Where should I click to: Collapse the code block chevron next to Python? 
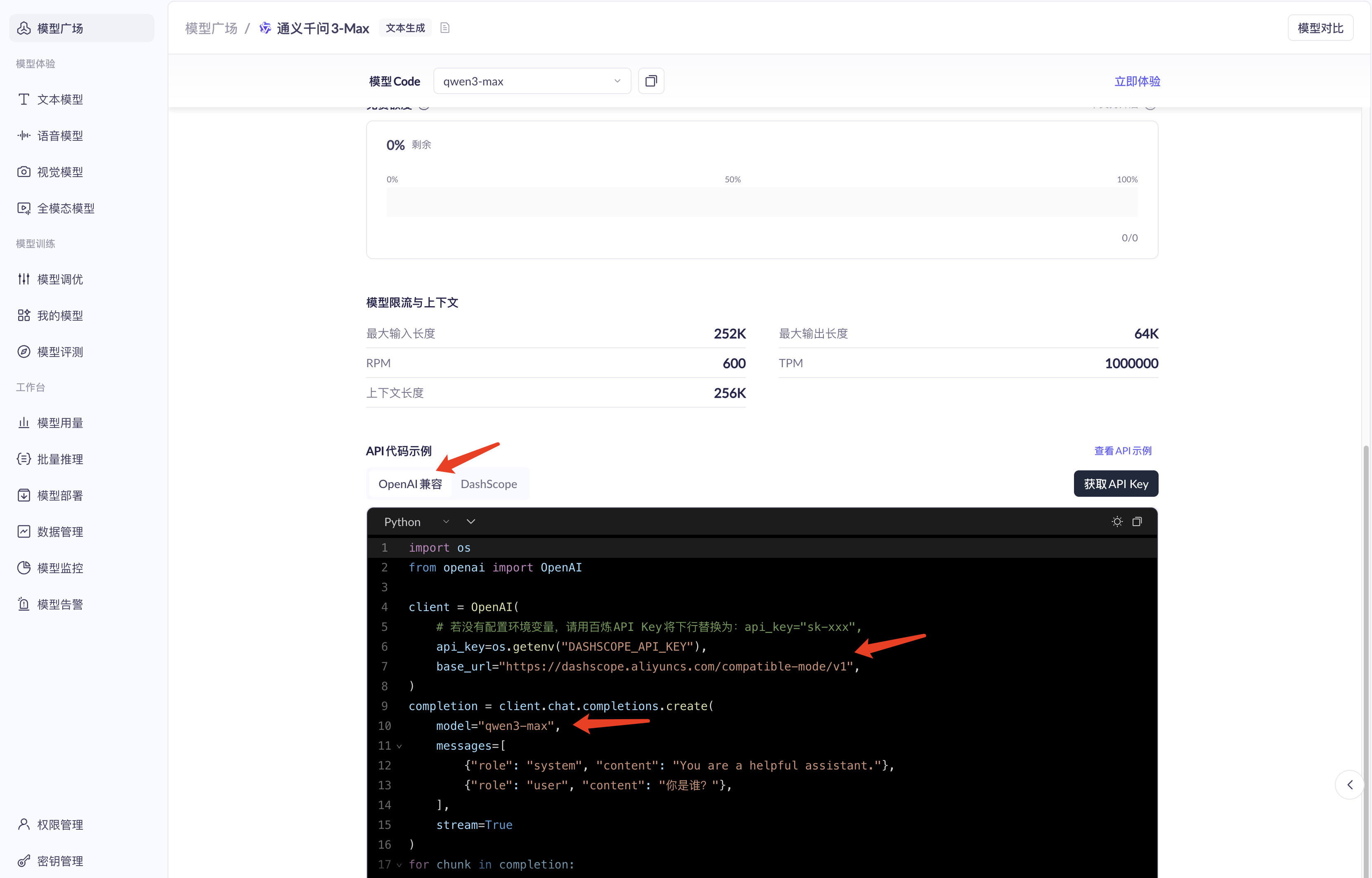pyautogui.click(x=471, y=522)
